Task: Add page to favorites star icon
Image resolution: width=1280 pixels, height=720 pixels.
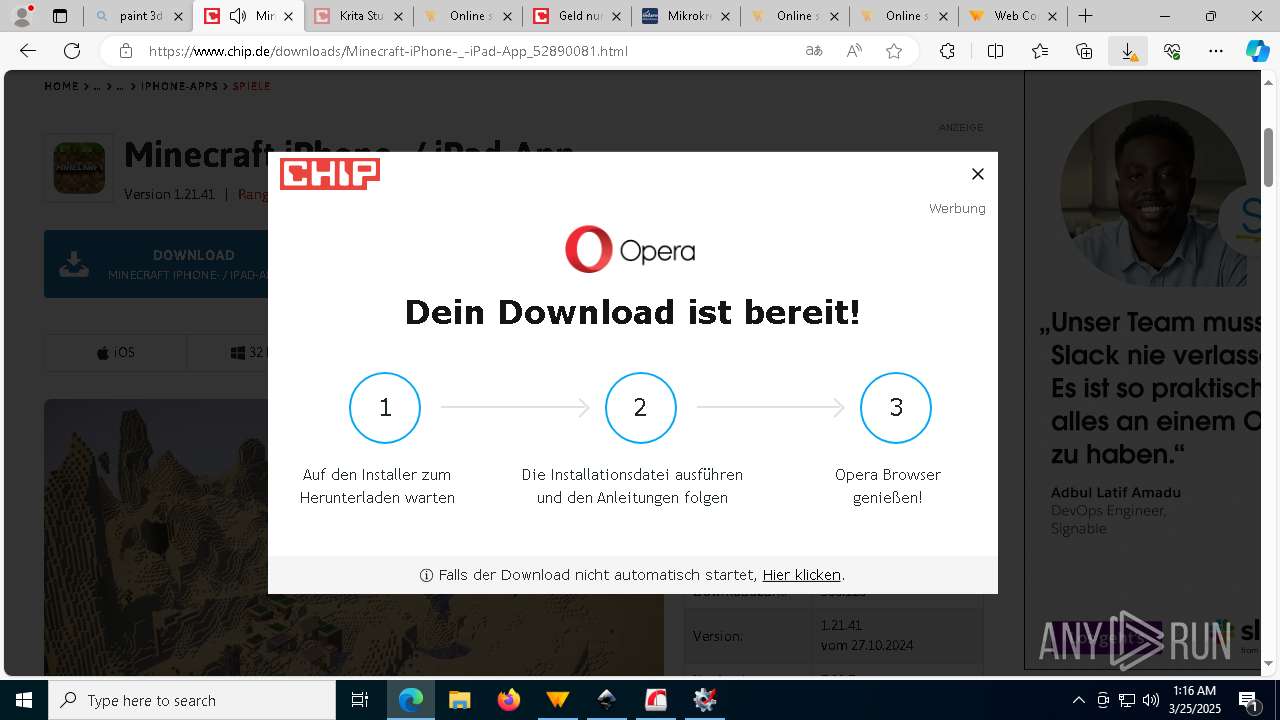Action: point(894,51)
